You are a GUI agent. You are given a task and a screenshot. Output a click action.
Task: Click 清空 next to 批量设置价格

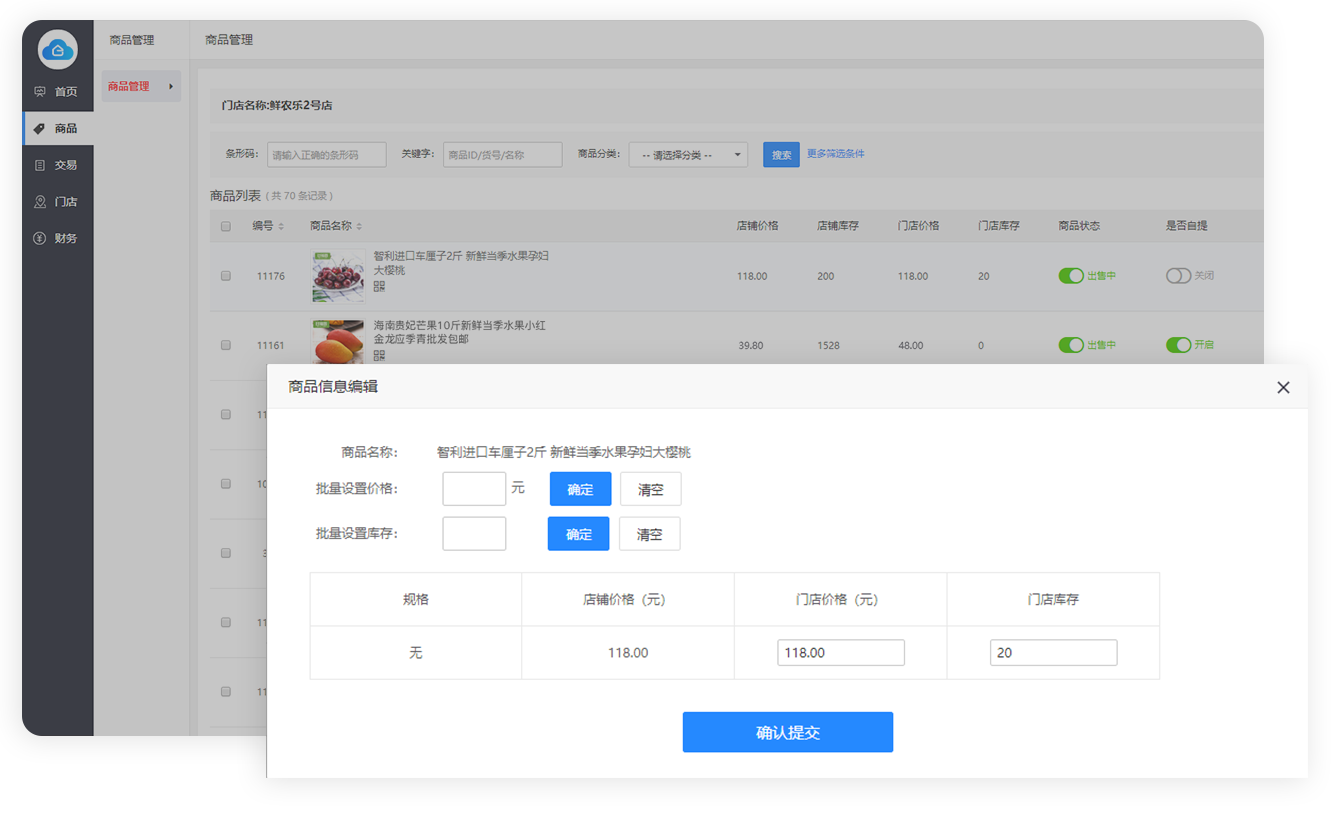[x=651, y=489]
